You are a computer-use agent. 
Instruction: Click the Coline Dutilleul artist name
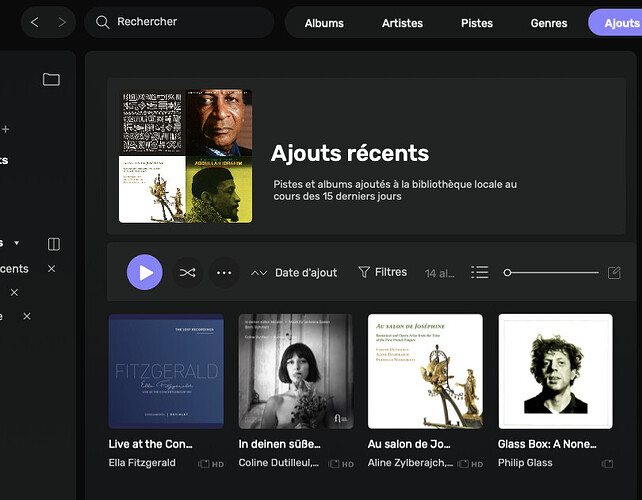click(278, 463)
